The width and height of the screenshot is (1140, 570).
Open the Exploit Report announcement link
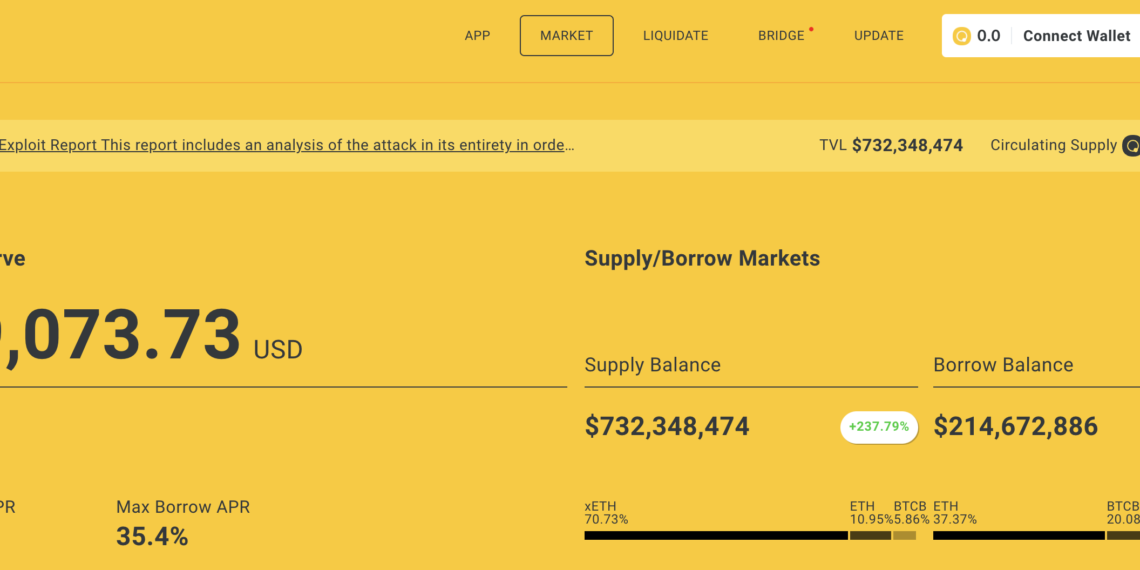point(286,145)
